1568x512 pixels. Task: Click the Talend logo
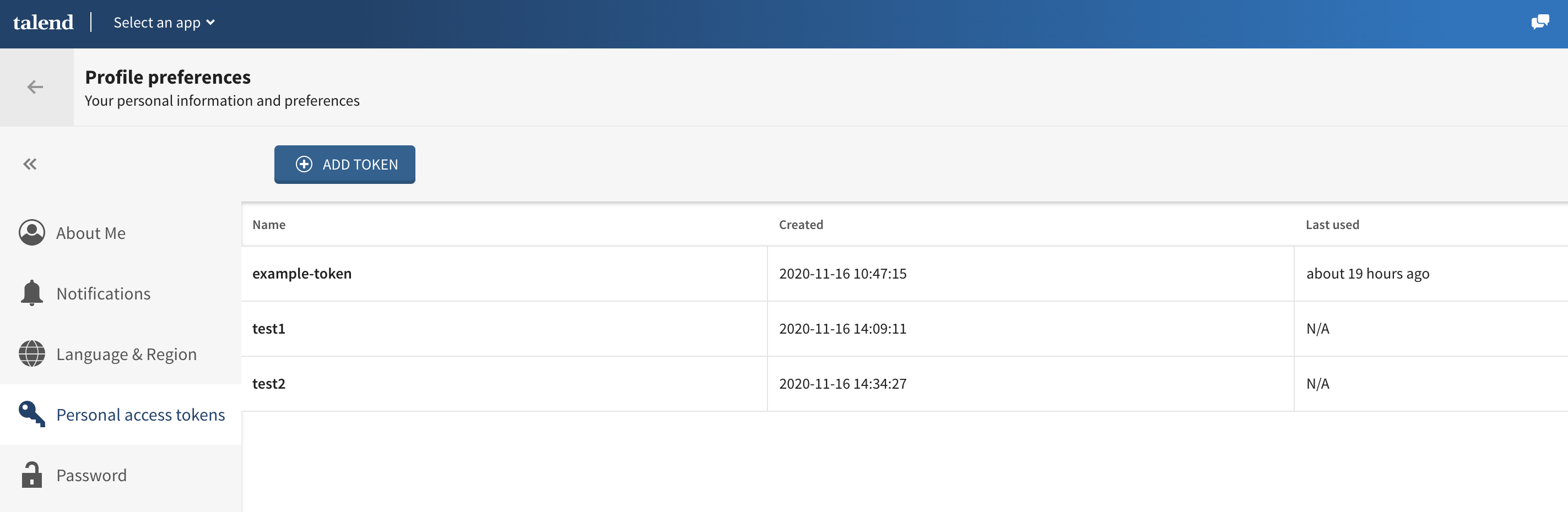pyautogui.click(x=43, y=23)
